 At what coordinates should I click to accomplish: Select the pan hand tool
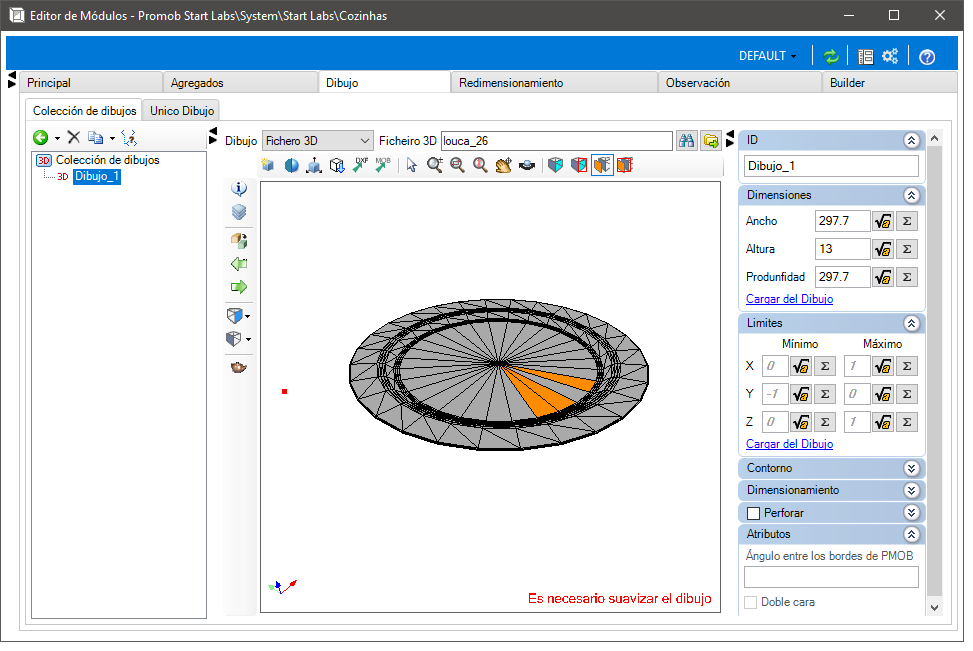point(503,165)
